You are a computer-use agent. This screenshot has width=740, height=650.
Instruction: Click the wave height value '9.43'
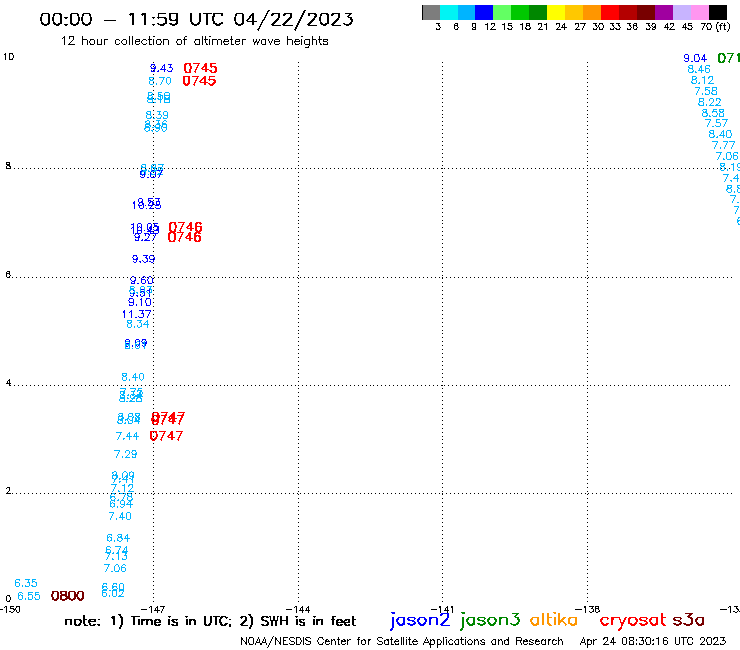[161, 68]
